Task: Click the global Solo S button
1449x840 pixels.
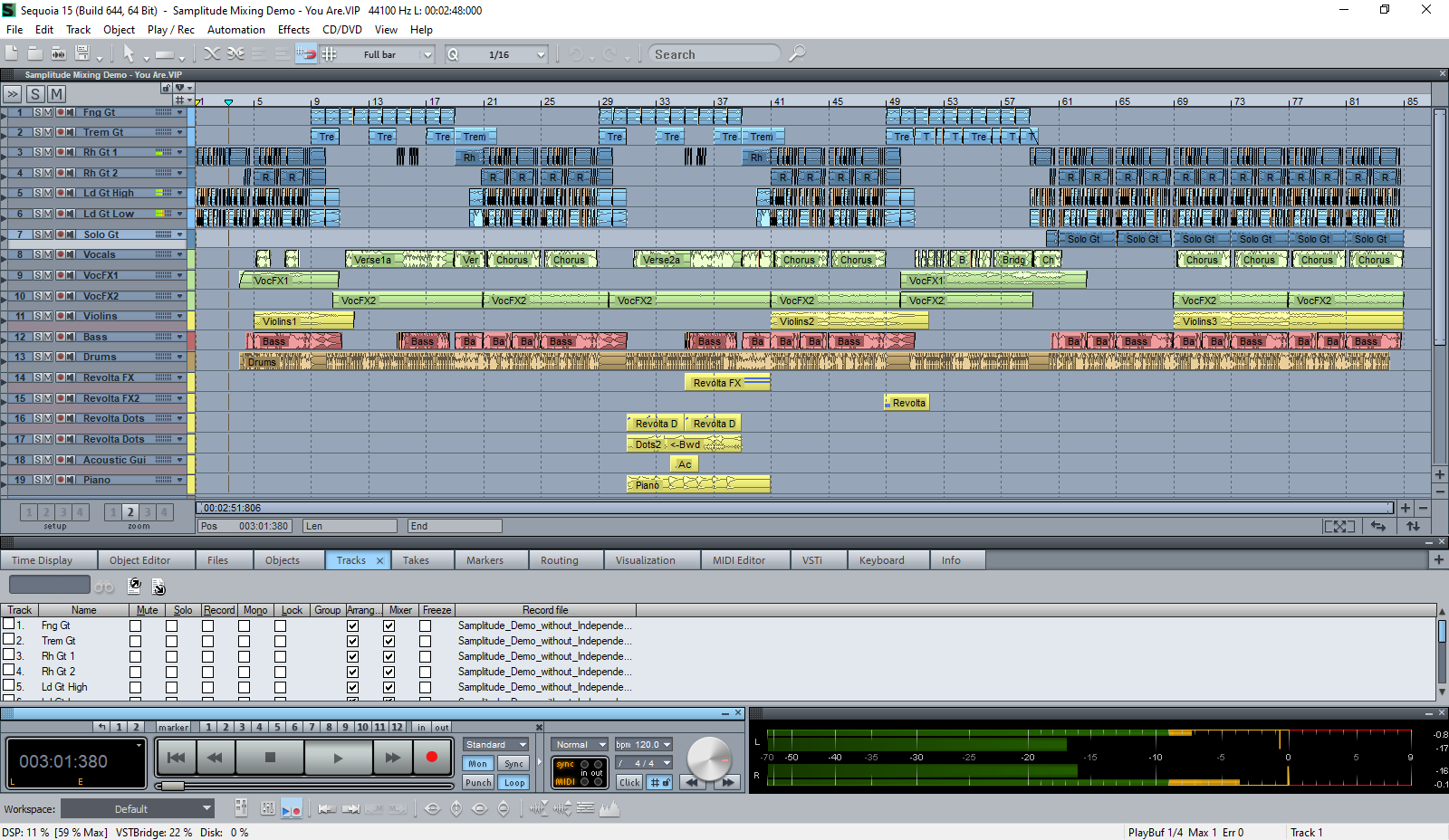Action: 35,94
